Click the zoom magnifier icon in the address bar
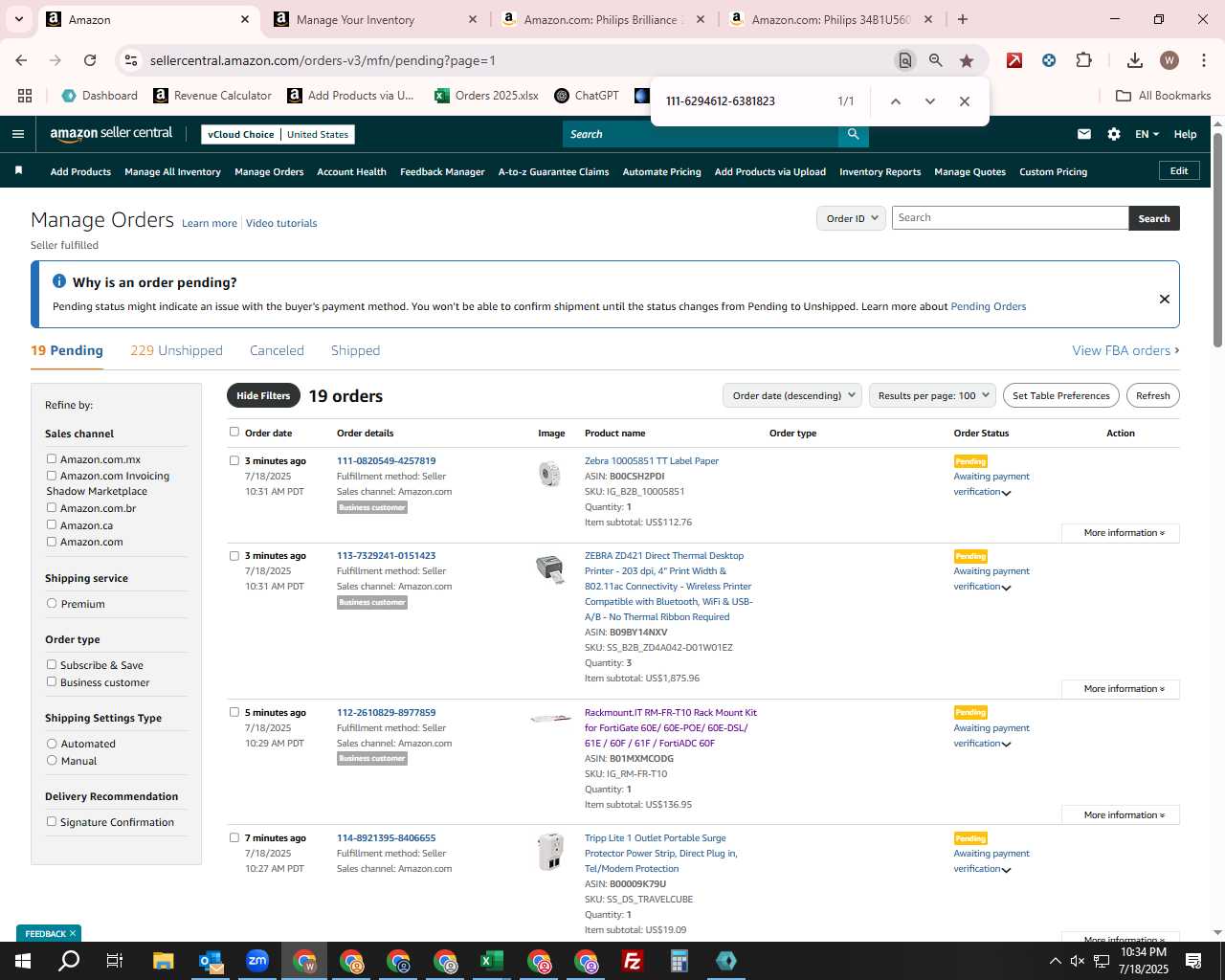The image size is (1225, 980). (936, 60)
